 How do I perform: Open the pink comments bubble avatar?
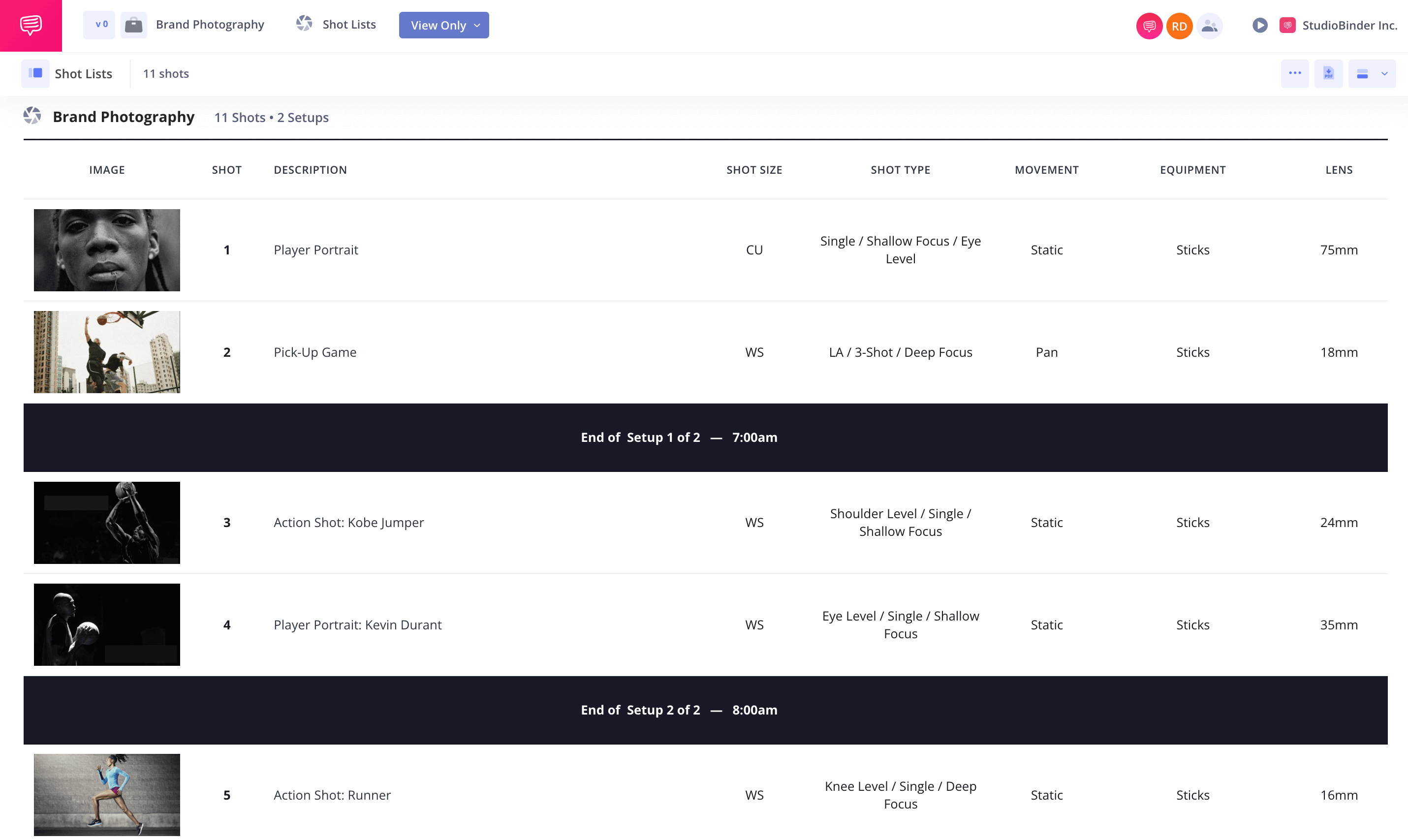click(x=1149, y=26)
